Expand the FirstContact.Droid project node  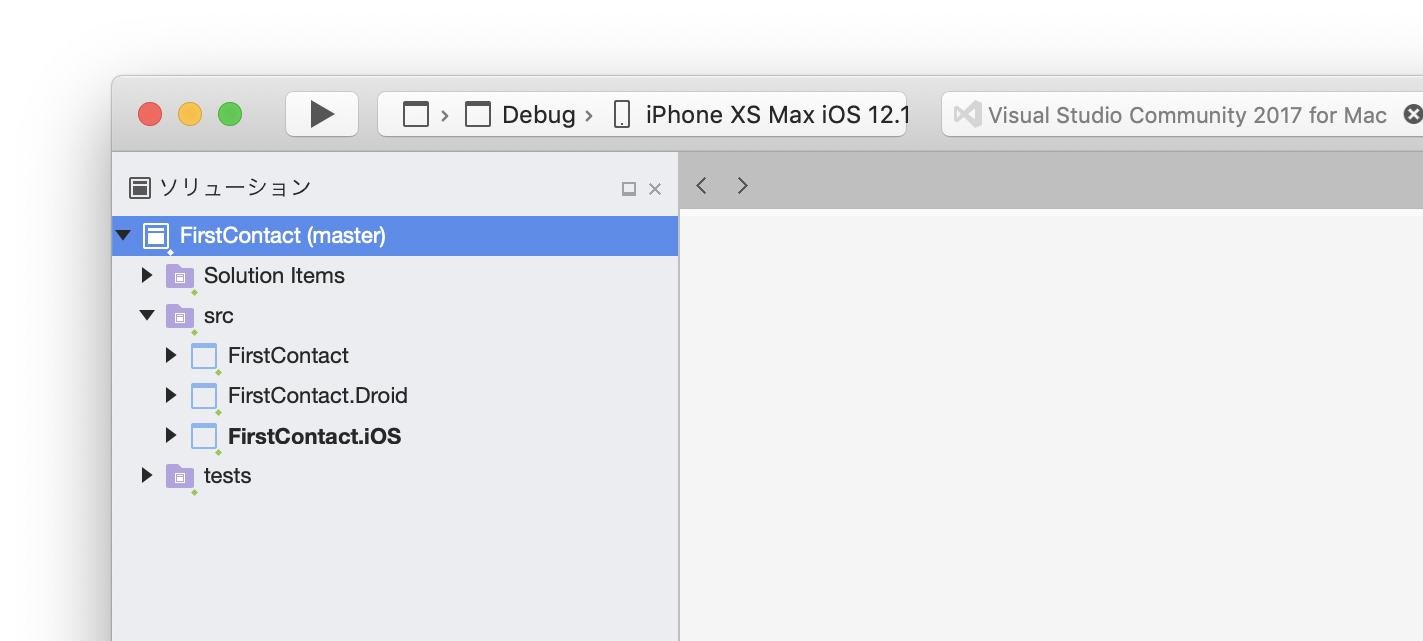tap(171, 395)
